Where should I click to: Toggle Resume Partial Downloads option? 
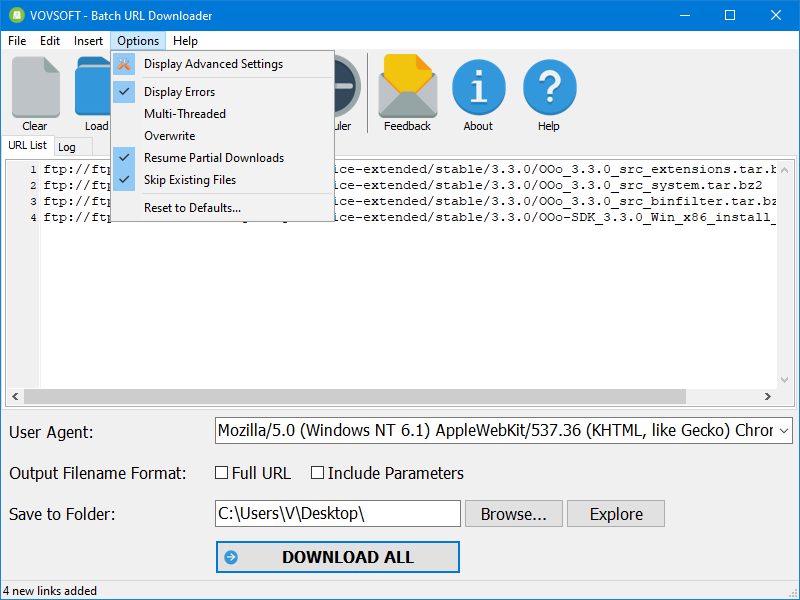click(x=222, y=158)
